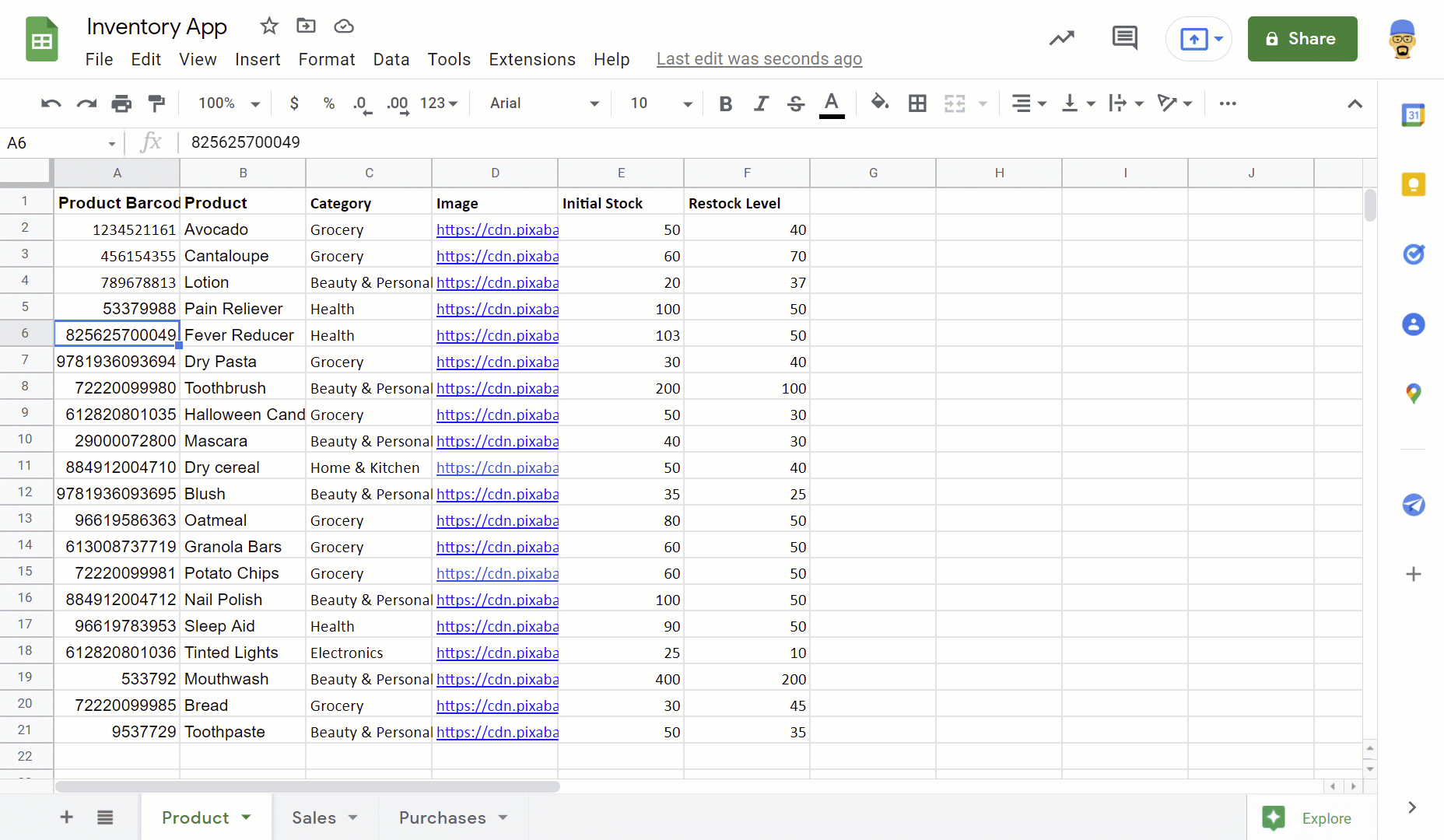Apply currency format with dollar icon

tap(294, 103)
